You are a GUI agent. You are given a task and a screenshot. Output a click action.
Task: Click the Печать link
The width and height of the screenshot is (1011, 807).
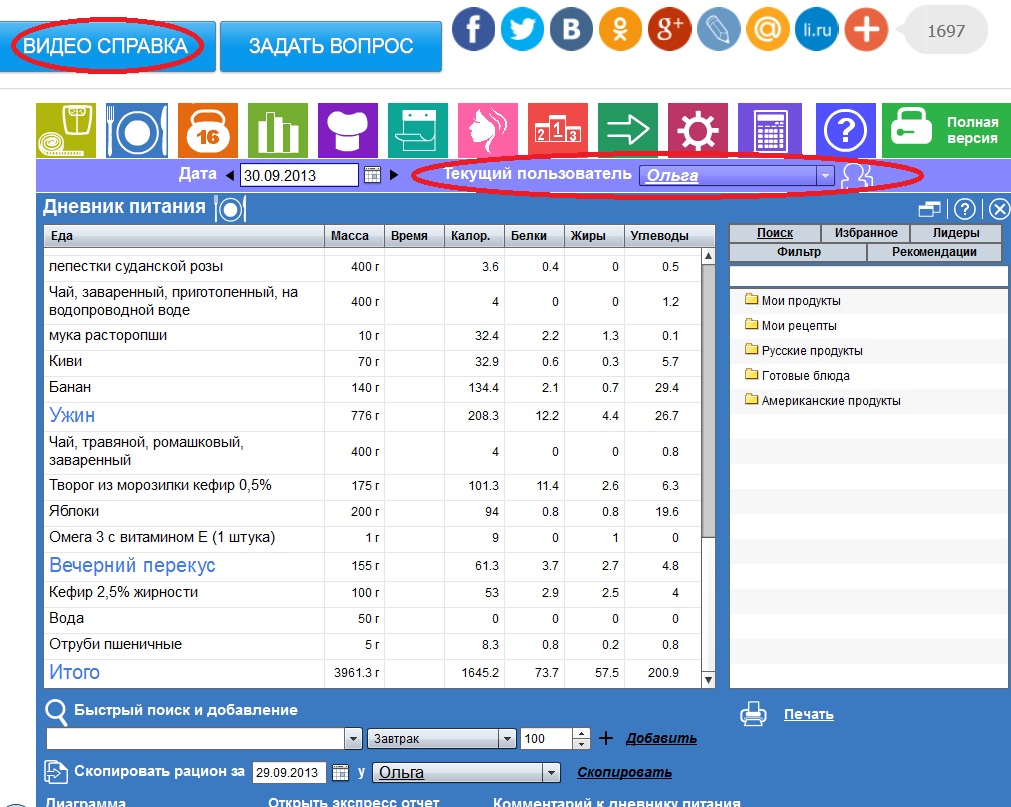click(808, 714)
